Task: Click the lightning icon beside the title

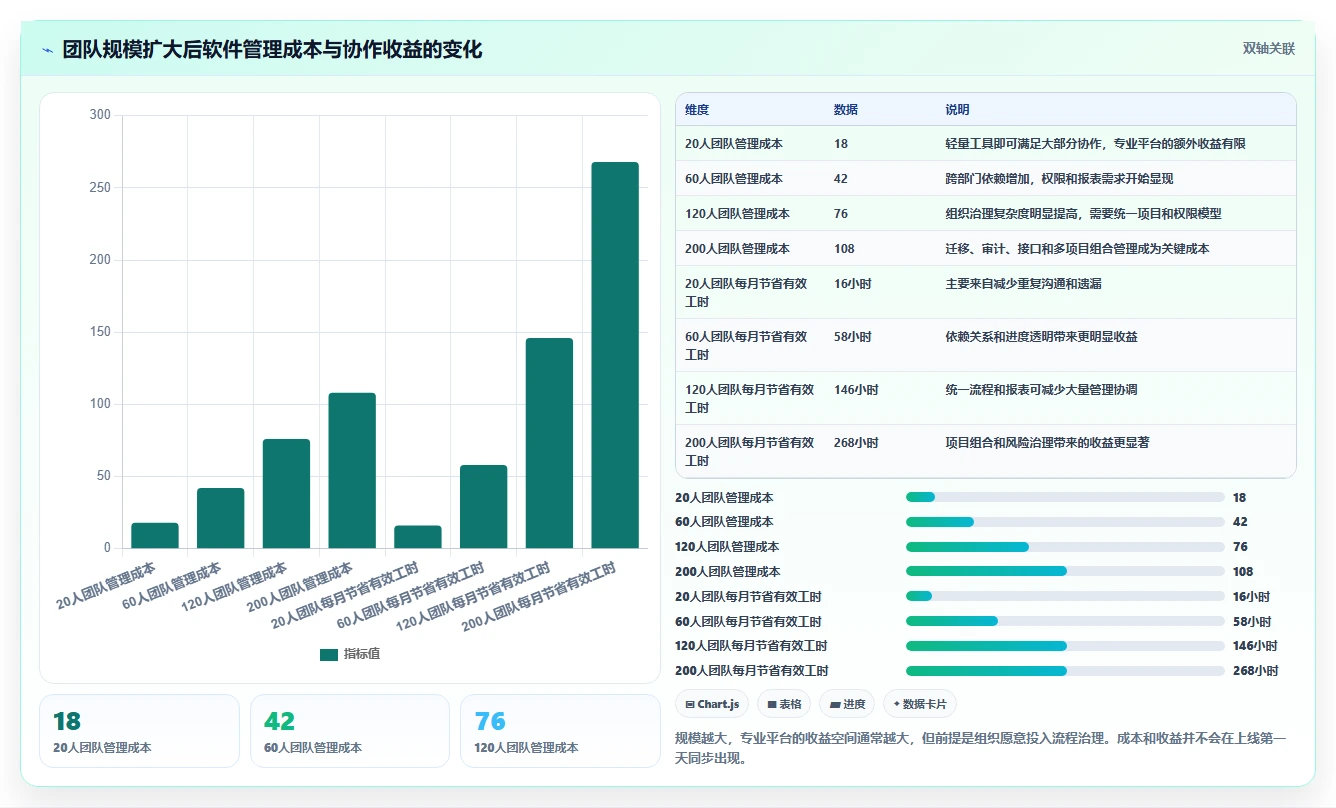Action: click(48, 50)
